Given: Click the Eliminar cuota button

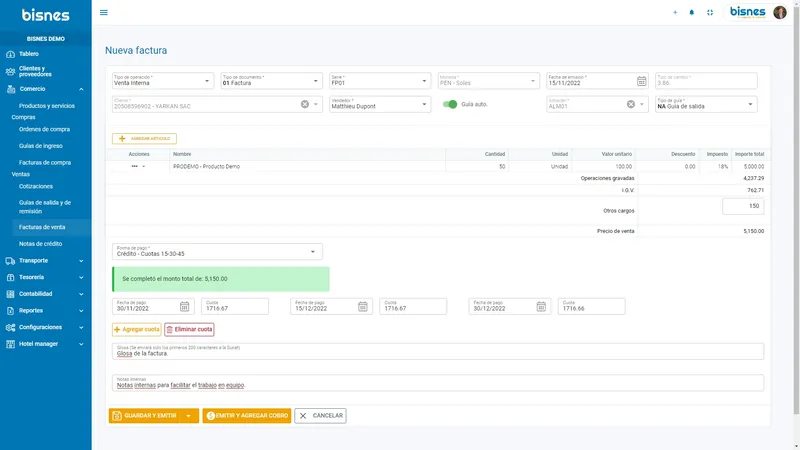Looking at the screenshot, I should tap(189, 330).
